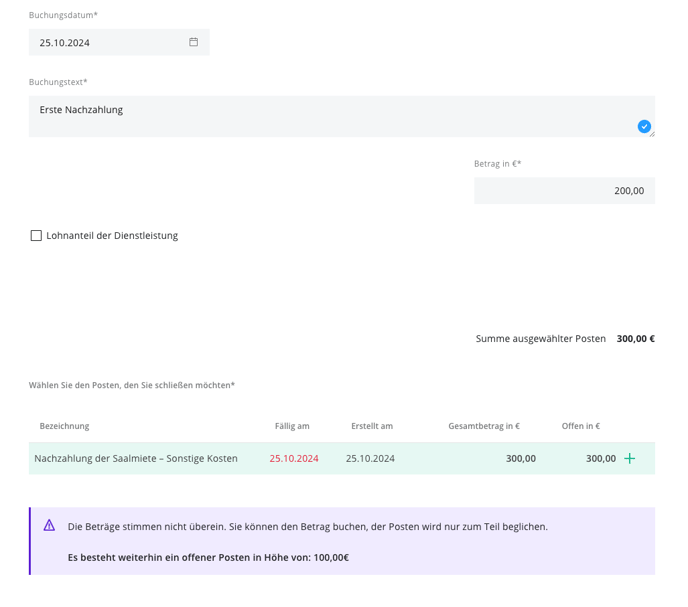Screen dimensions: 688x607
Task: Click the bold sum 300,00 €
Action: [636, 338]
